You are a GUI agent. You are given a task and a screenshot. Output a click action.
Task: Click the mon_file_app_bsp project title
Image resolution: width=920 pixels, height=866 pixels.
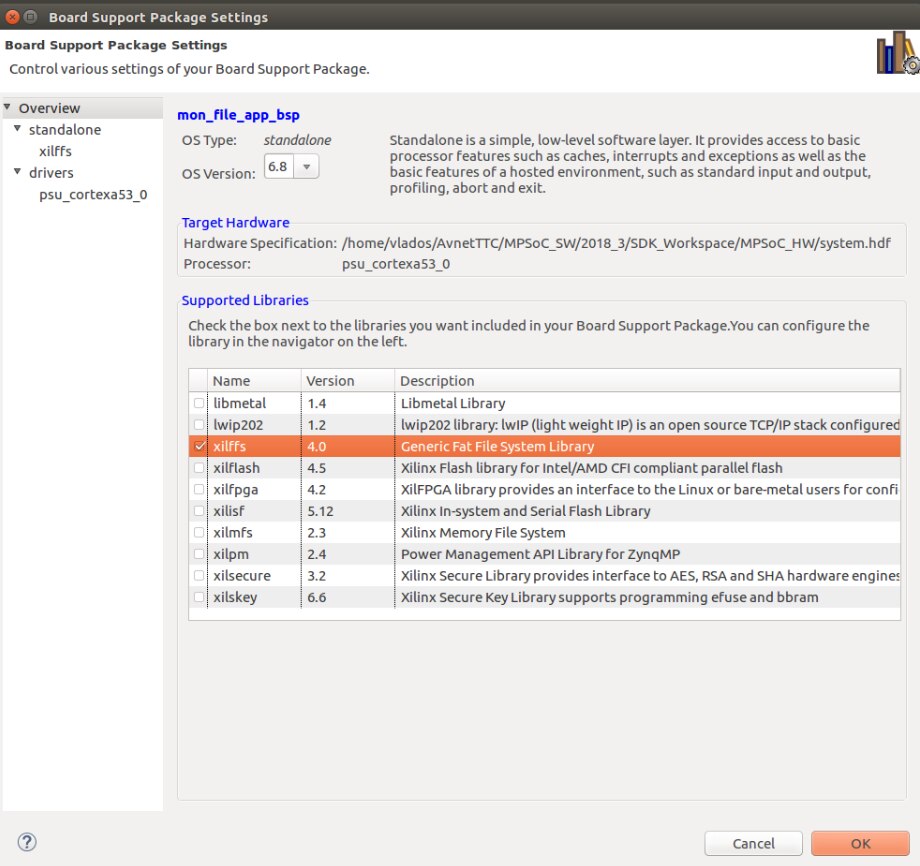point(238,115)
